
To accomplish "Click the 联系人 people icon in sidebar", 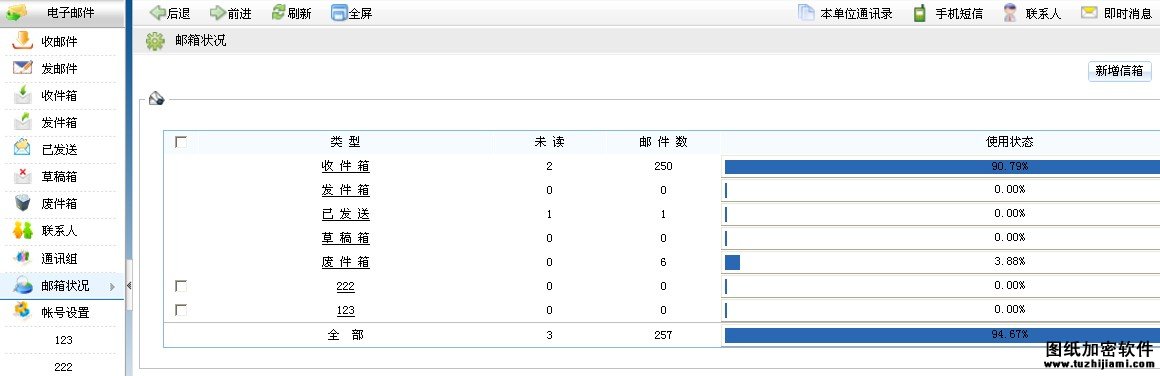I will point(23,230).
